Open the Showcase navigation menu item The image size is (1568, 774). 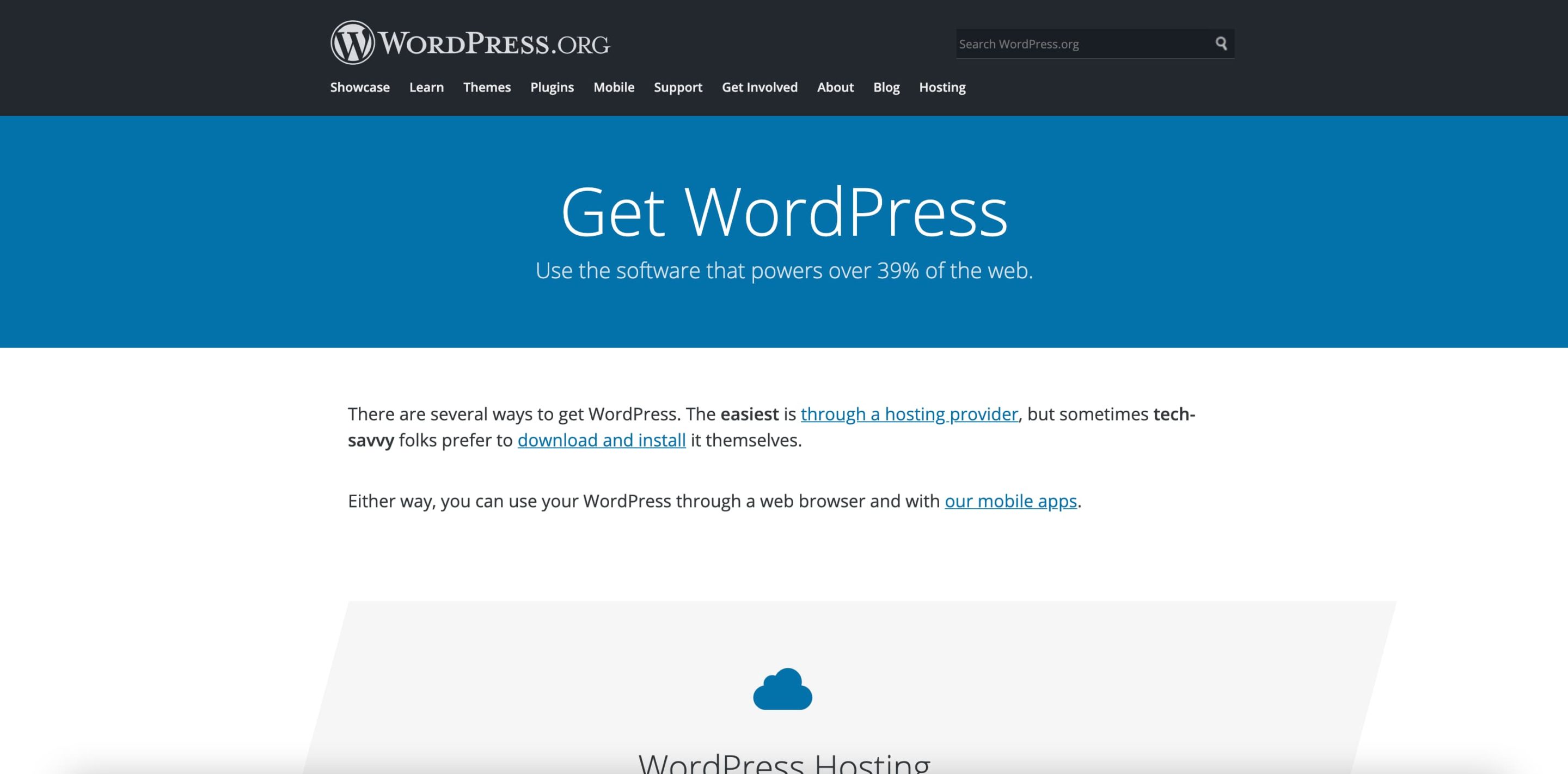360,87
